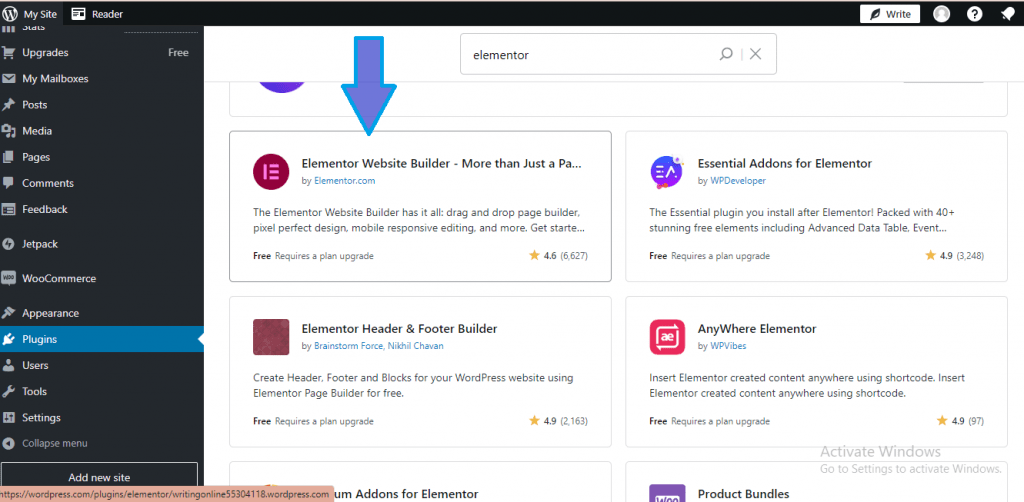Click the Collapse menu arrow icon
1024x502 pixels.
(8, 443)
